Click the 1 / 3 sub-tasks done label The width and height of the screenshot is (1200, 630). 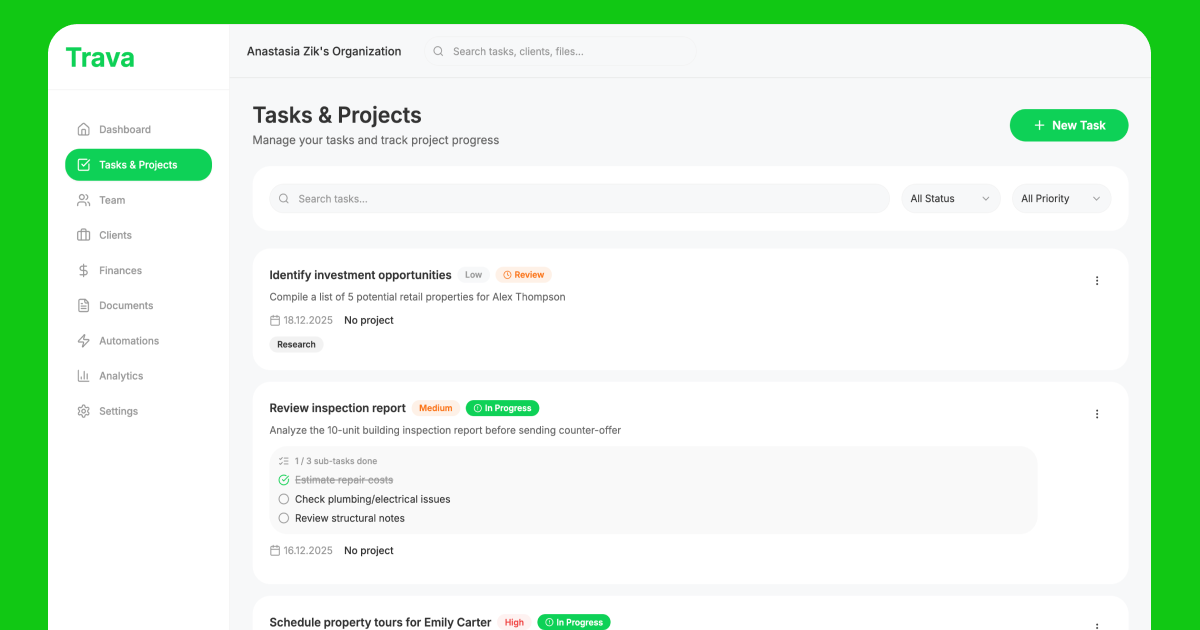tap(336, 461)
